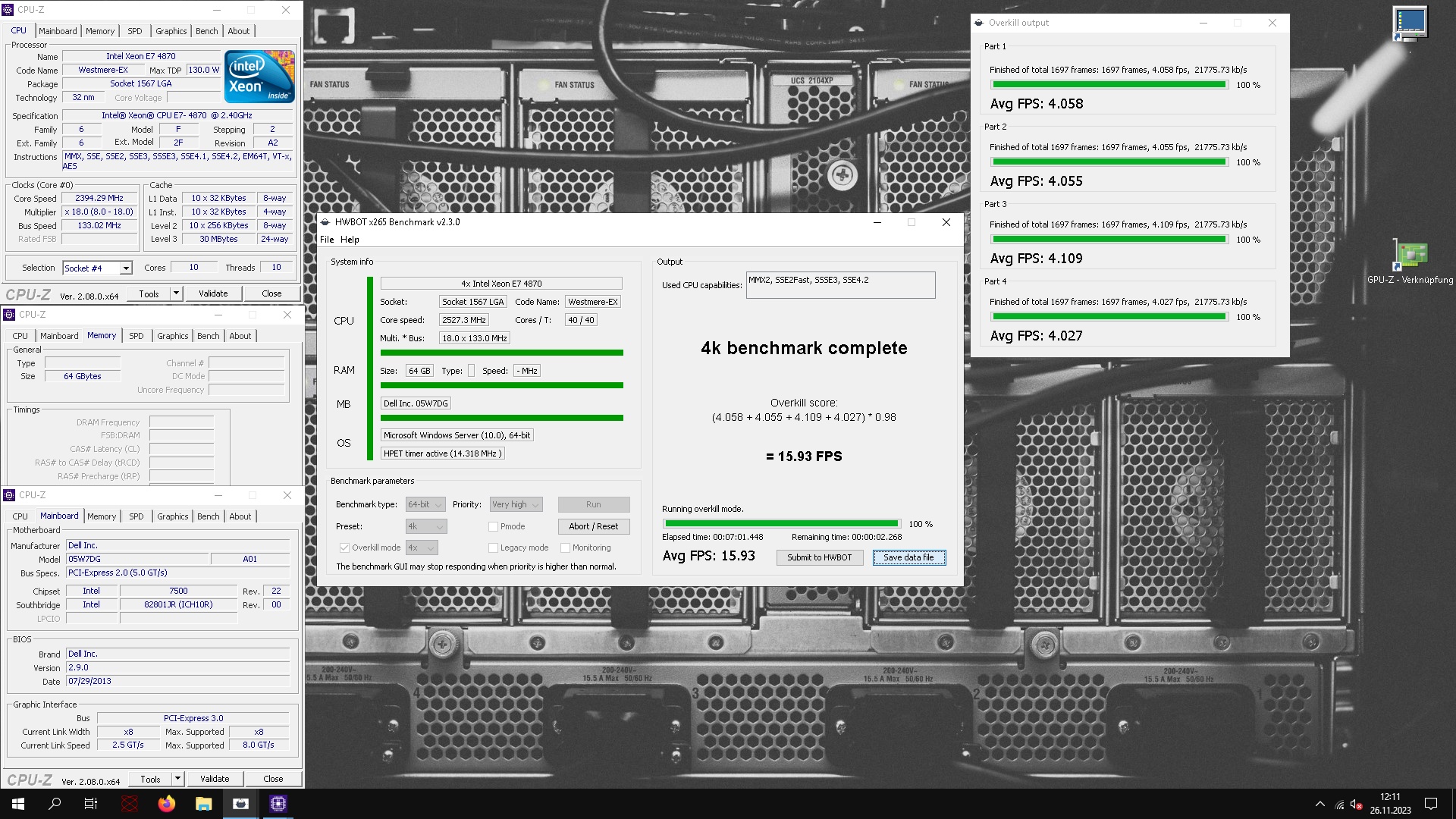The image size is (1456, 819).
Task: Open GPU-Z Verknüpfung desktop shortcut
Action: point(1410,262)
